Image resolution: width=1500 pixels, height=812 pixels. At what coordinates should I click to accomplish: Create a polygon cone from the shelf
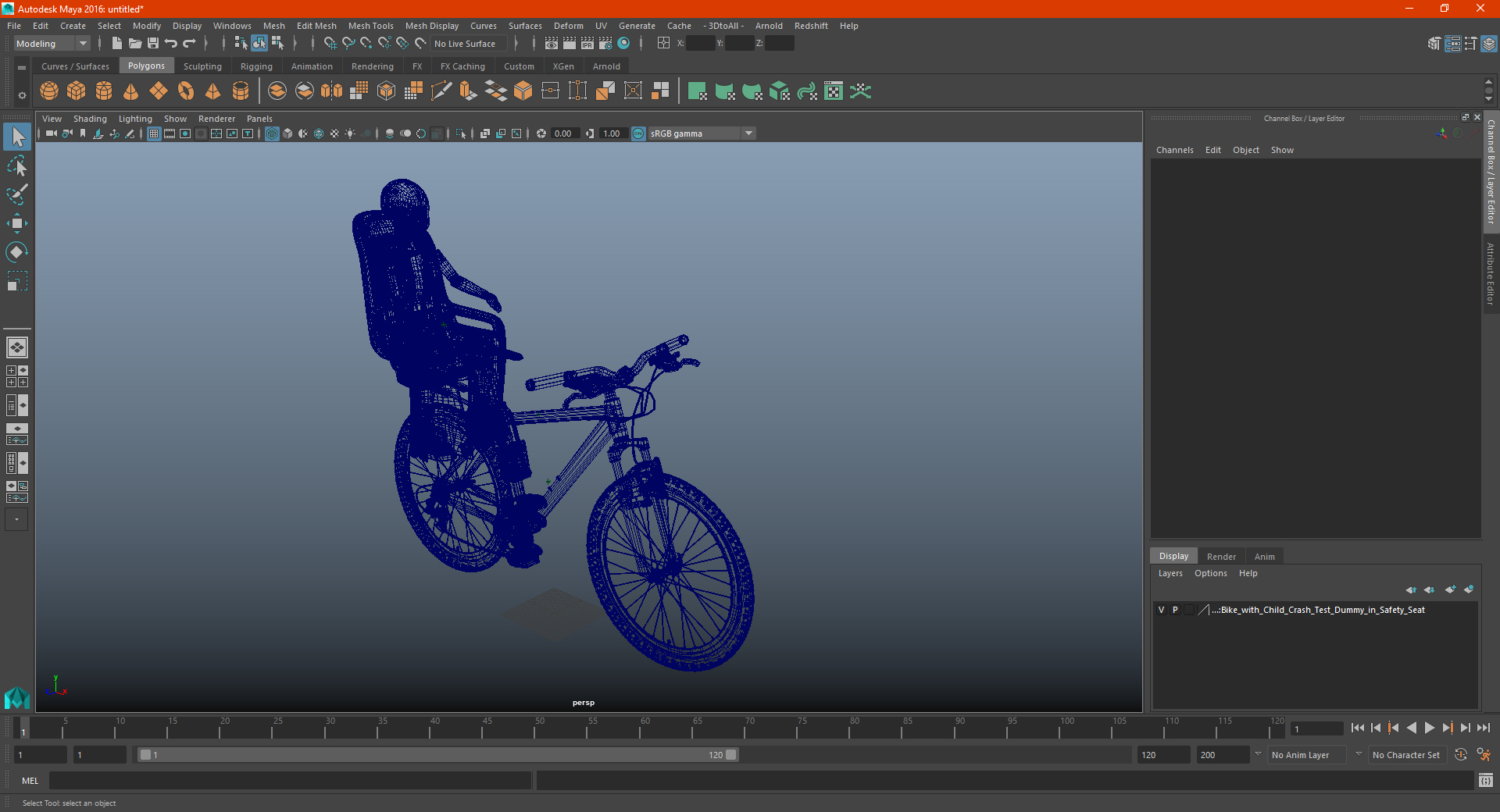[x=131, y=91]
